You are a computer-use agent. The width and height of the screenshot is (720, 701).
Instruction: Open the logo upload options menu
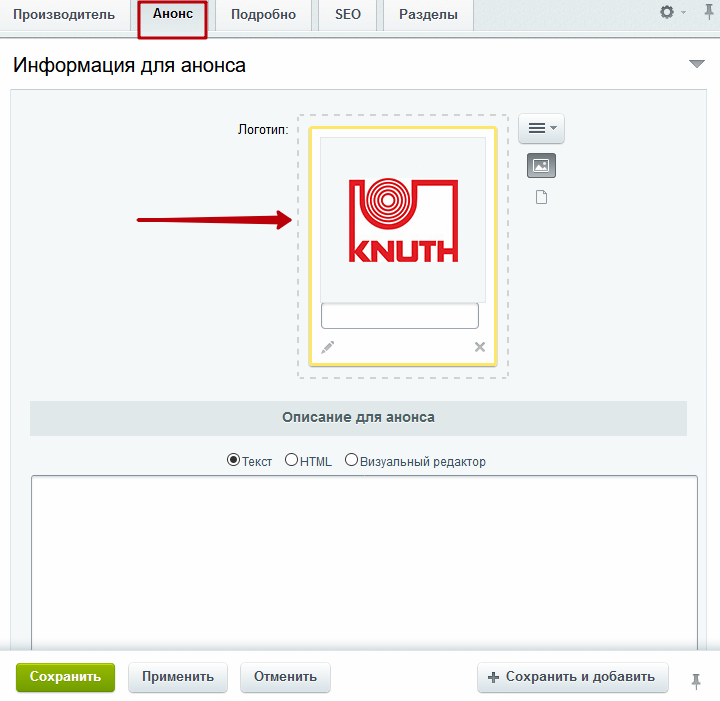click(x=541, y=129)
